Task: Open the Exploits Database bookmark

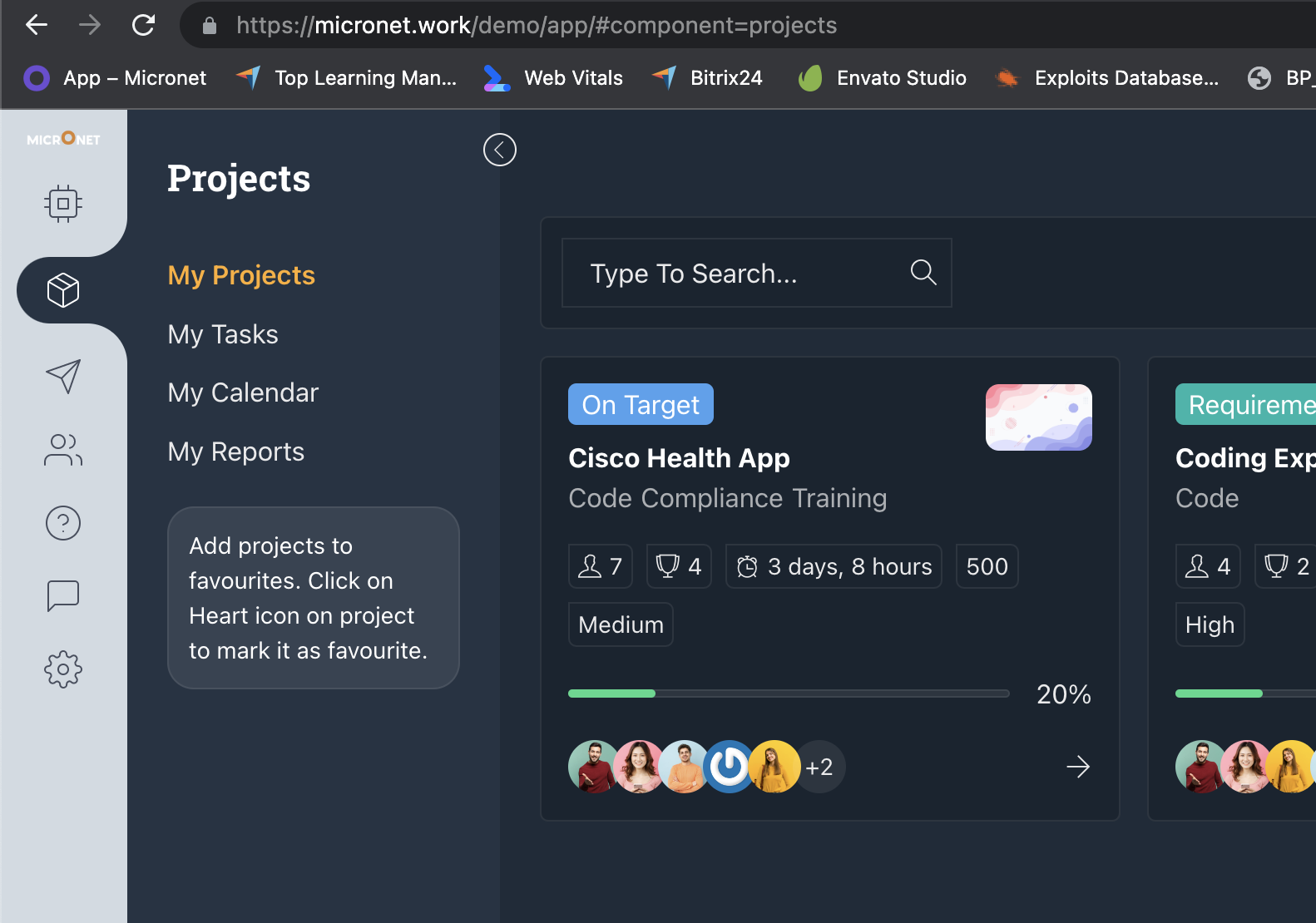Action: 1107,78
